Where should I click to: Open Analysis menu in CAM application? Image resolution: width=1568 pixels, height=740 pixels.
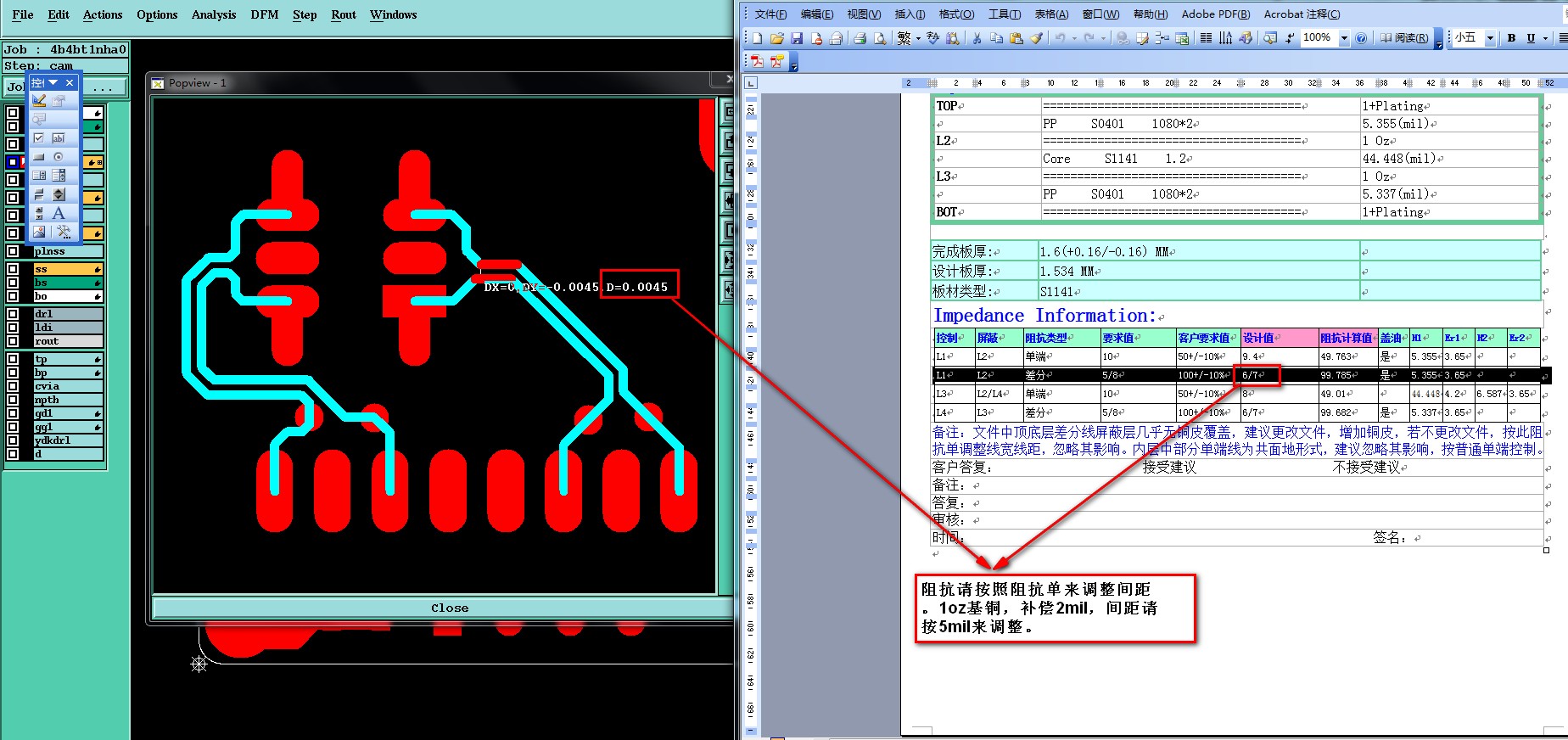click(214, 14)
